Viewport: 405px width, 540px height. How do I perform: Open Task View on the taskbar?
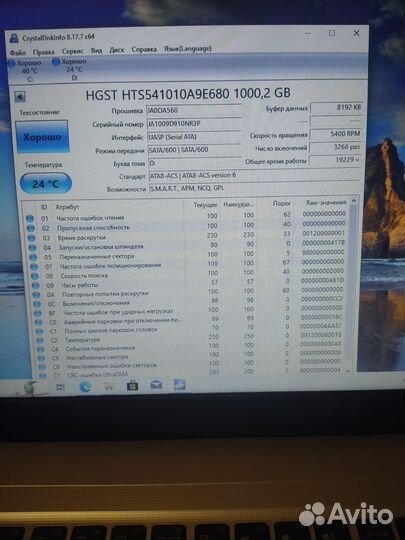point(60,387)
